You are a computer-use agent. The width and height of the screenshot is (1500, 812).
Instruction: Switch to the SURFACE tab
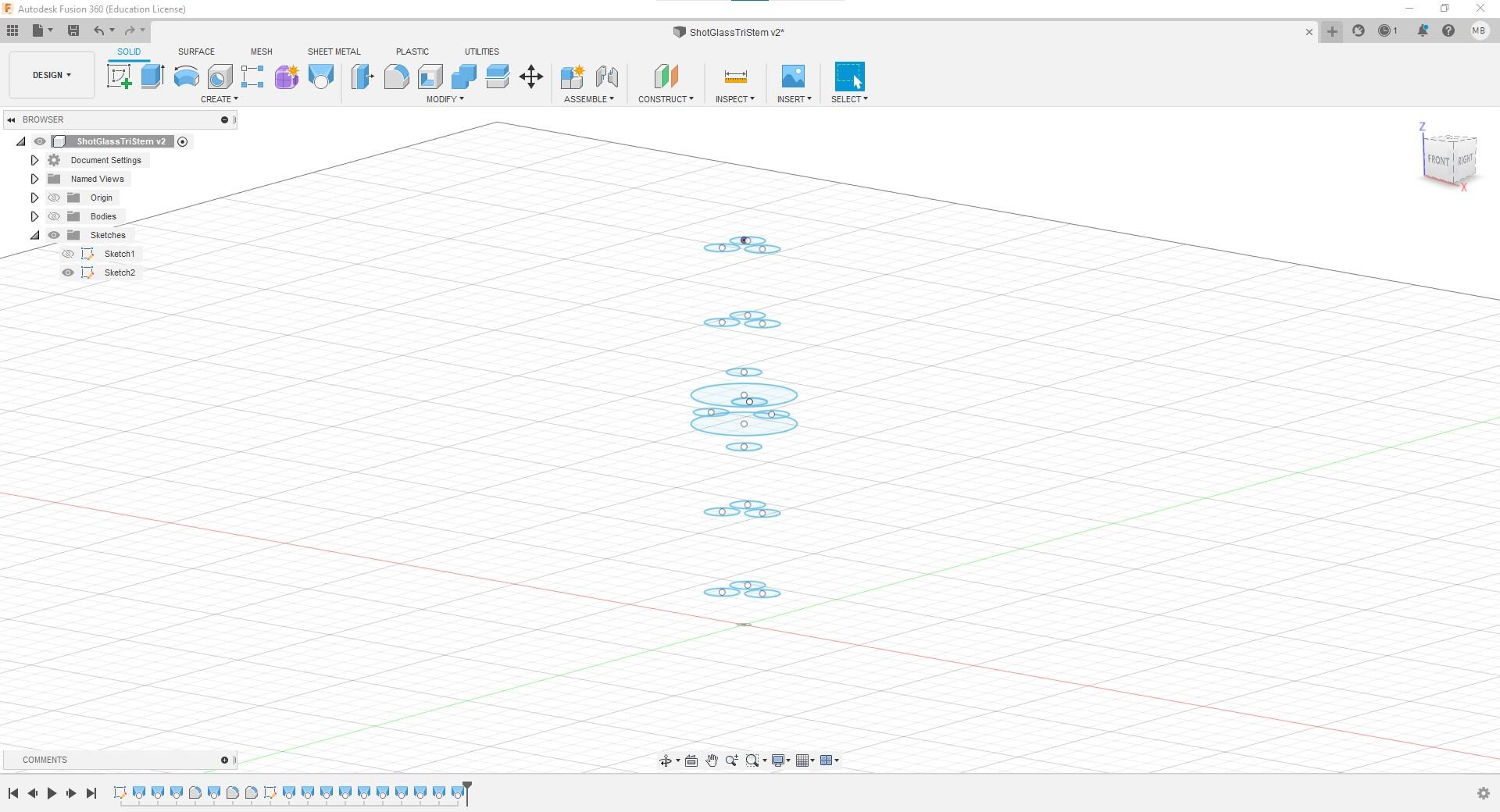click(x=196, y=52)
